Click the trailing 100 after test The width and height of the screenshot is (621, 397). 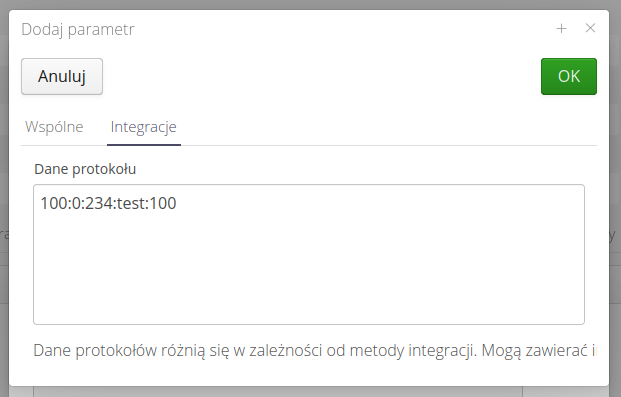coord(163,203)
